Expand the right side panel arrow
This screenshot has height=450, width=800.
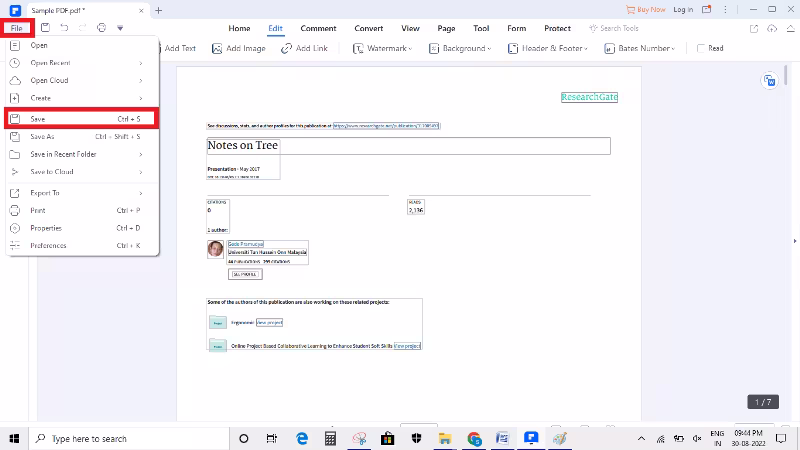(x=795, y=241)
